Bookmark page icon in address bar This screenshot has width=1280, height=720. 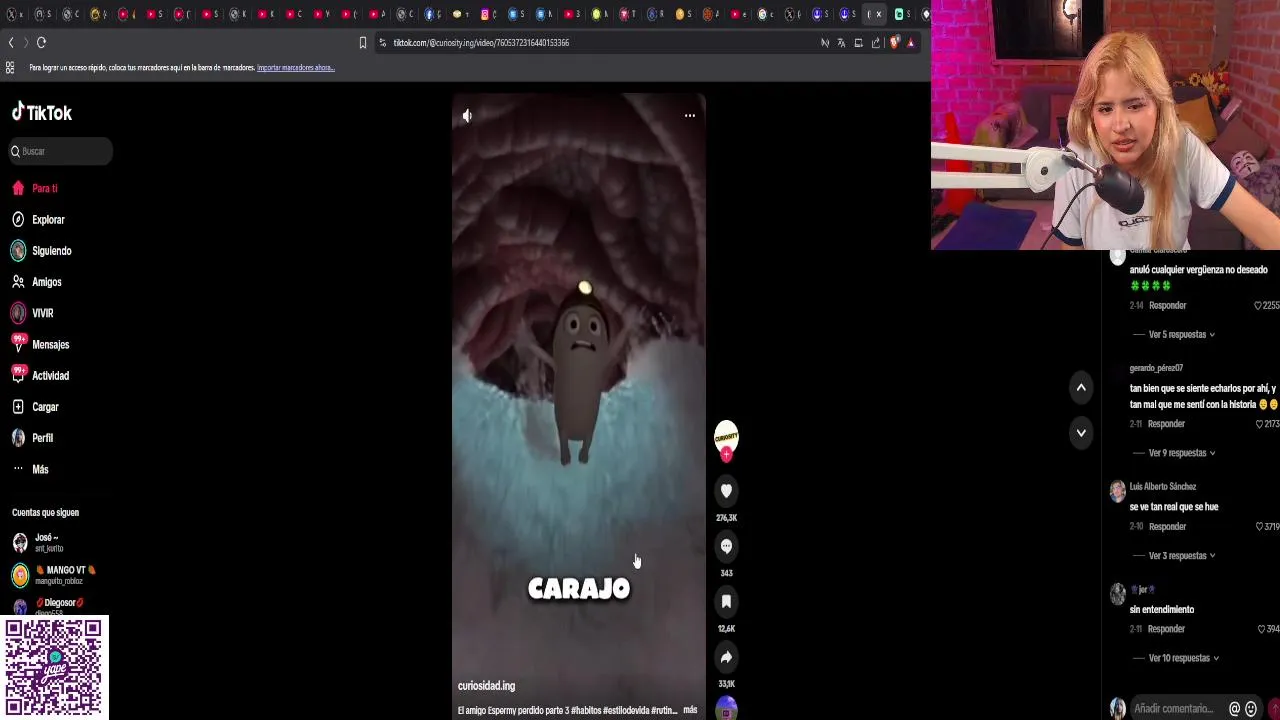363,43
